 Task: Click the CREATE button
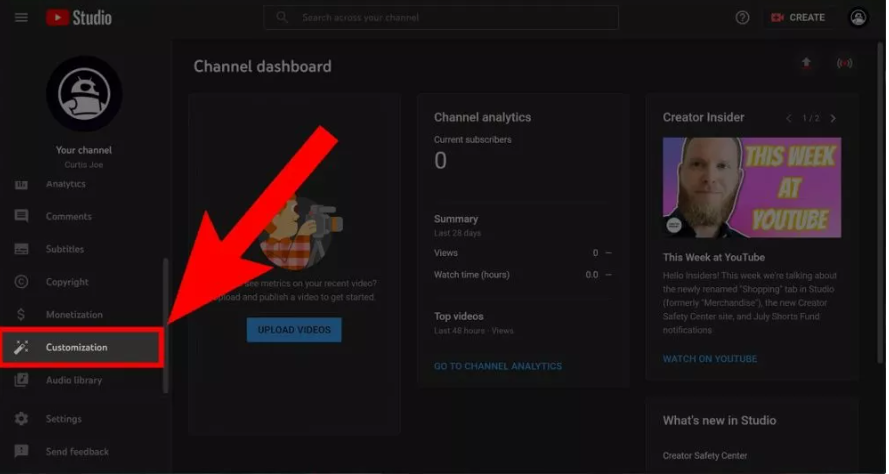tap(798, 18)
